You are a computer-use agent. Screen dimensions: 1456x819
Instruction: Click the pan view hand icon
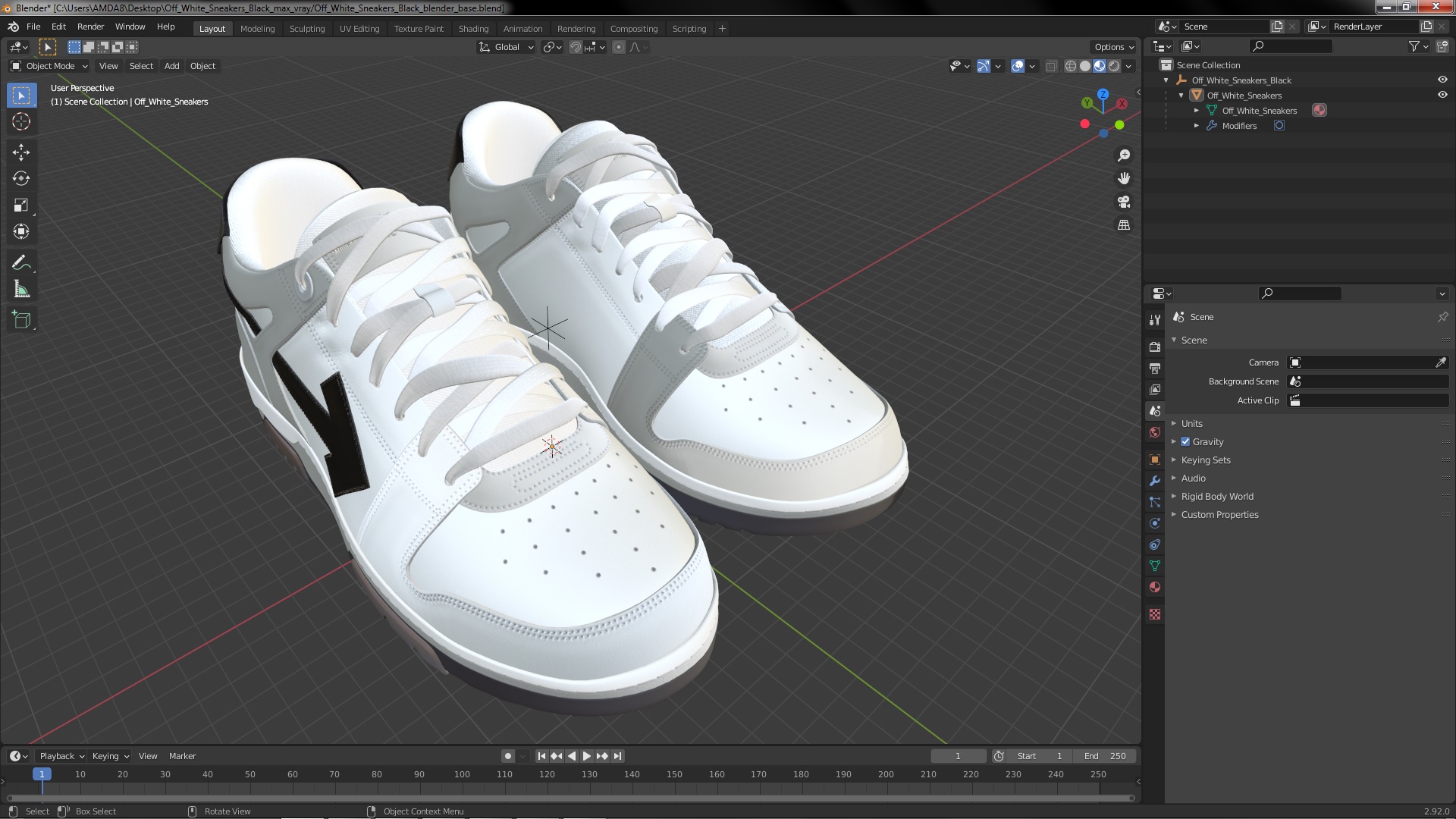point(1124,178)
